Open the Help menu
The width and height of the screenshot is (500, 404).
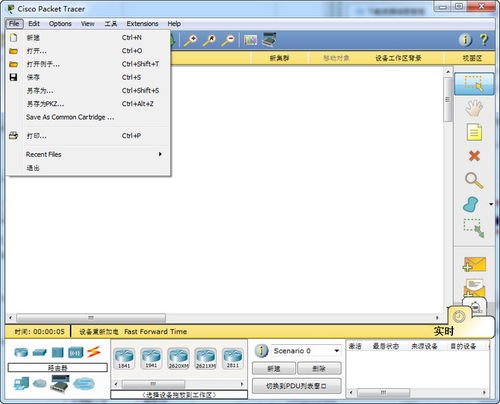point(174,24)
